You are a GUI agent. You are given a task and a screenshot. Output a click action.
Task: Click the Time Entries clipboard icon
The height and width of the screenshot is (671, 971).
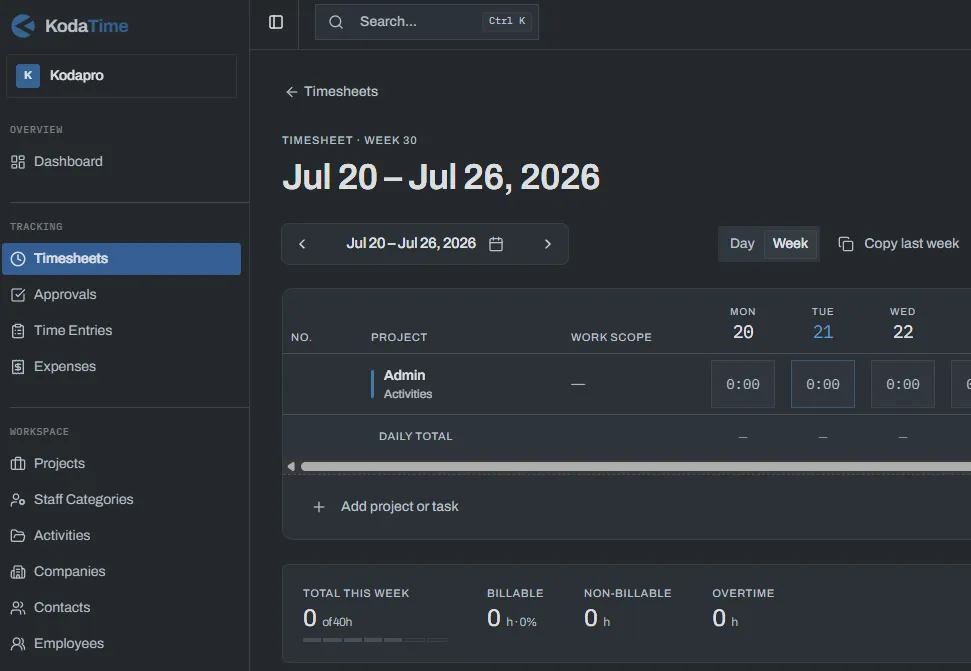18,331
